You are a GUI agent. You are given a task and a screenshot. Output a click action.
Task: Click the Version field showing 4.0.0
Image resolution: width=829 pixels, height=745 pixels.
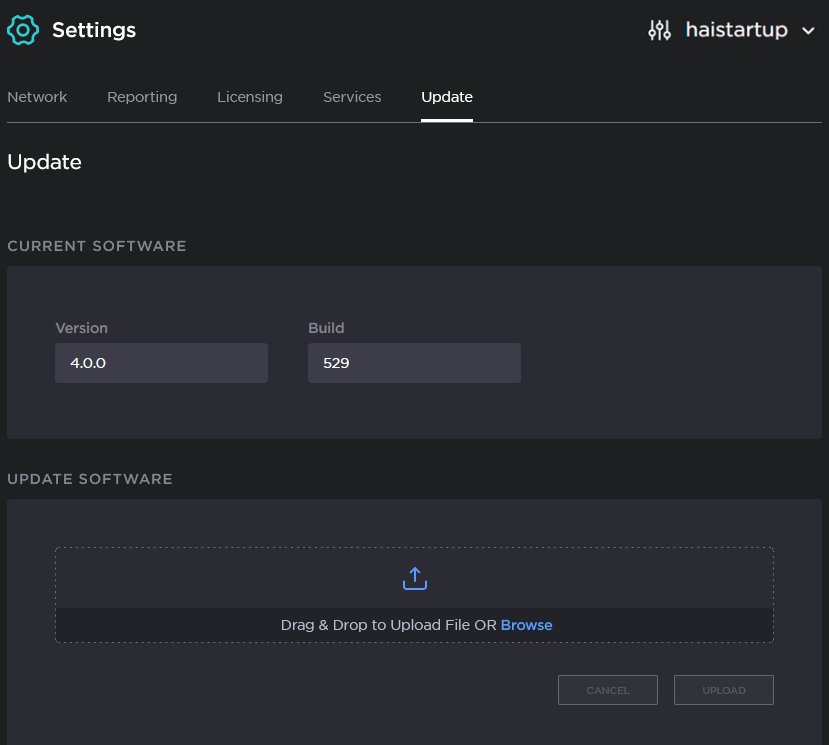(161, 363)
